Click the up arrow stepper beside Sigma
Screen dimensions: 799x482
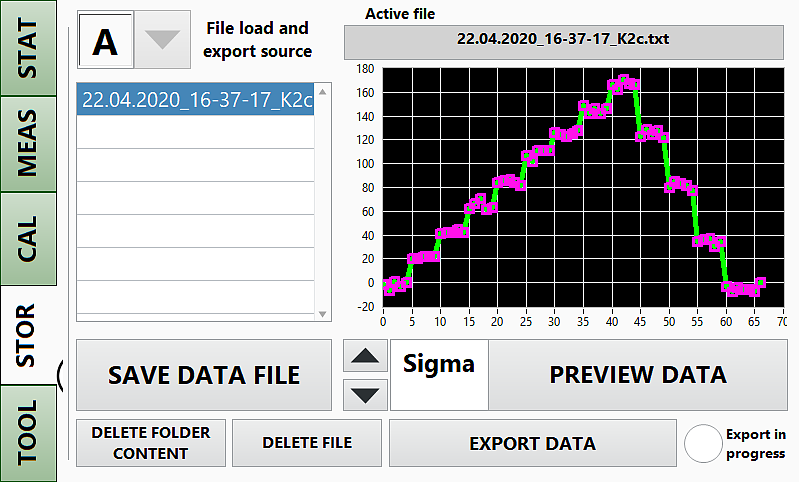tap(364, 355)
